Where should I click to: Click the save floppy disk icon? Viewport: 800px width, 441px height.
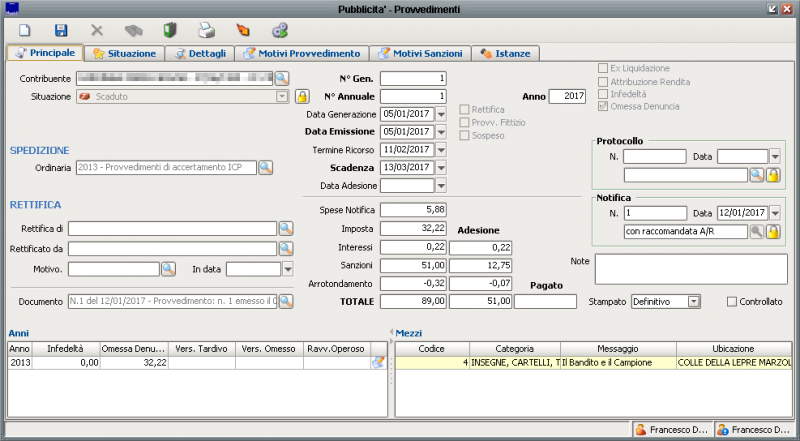(x=61, y=30)
